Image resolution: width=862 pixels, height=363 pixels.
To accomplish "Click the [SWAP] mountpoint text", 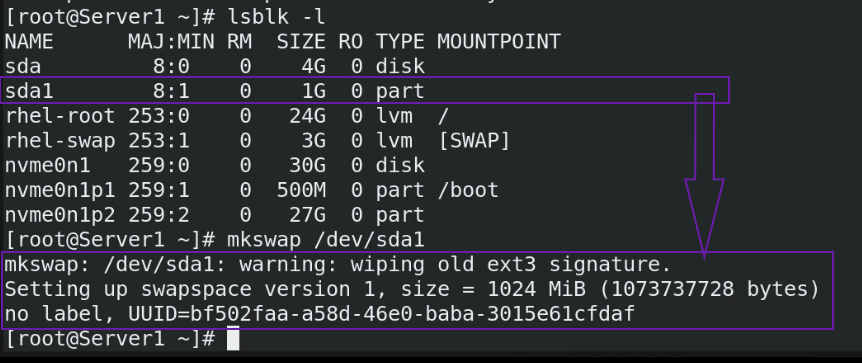I will pos(474,140).
